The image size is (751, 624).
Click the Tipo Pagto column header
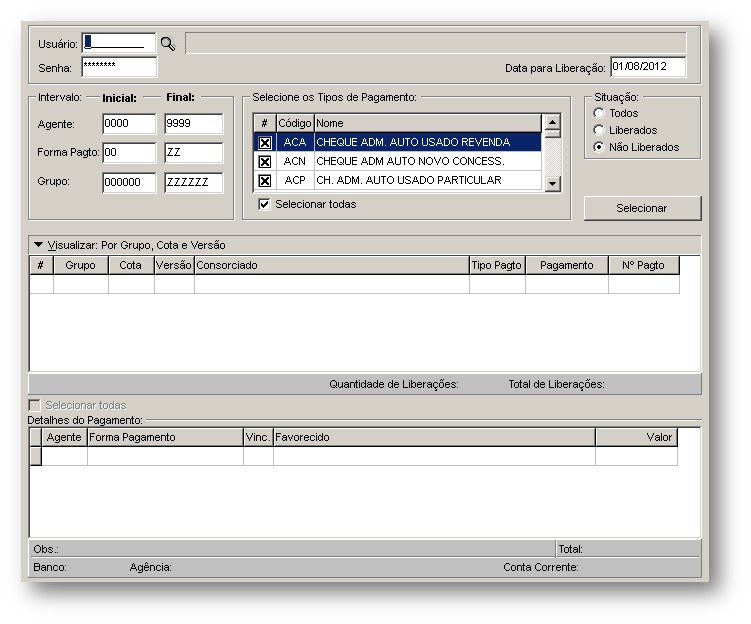pyautogui.click(x=497, y=265)
